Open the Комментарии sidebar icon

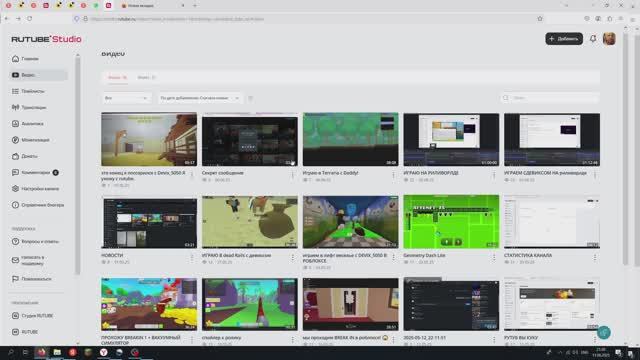16,173
